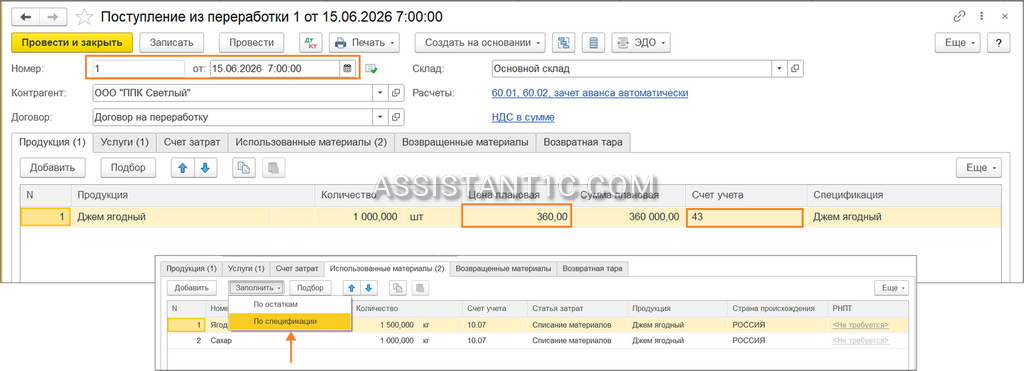Image resolution: width=1024 pixels, height=371 pixels.
Task: Open Склад item with square icon
Action: click(795, 68)
